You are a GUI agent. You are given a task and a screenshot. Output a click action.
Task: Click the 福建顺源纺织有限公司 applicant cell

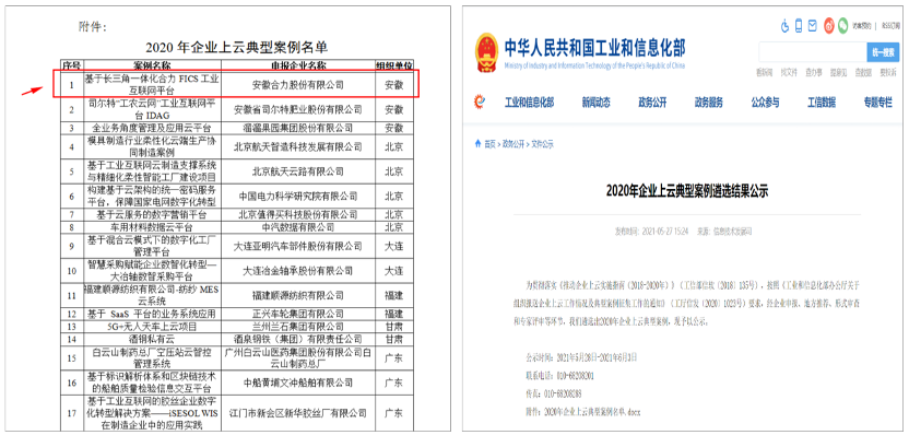(298, 296)
